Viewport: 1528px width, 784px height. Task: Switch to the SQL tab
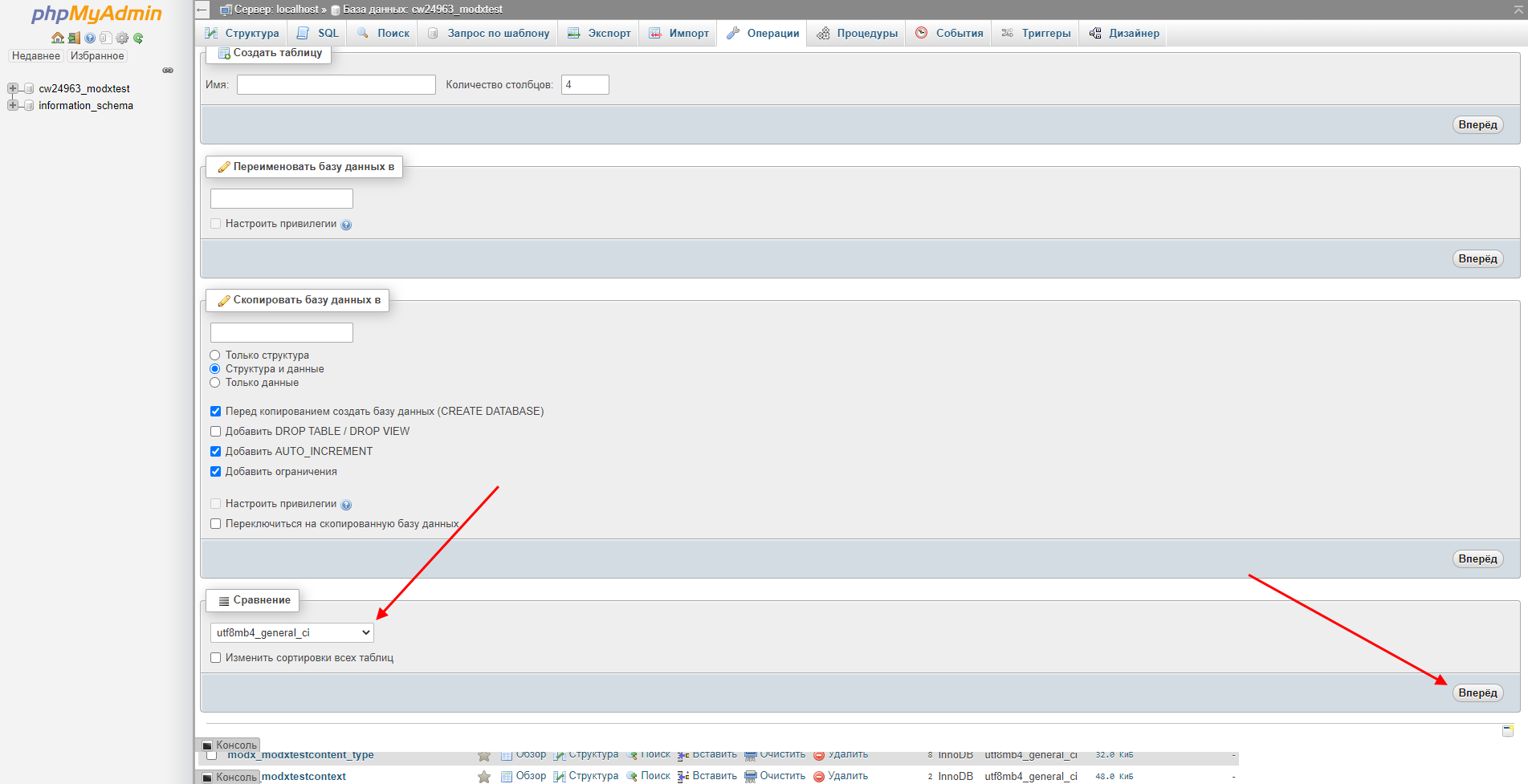click(x=316, y=33)
